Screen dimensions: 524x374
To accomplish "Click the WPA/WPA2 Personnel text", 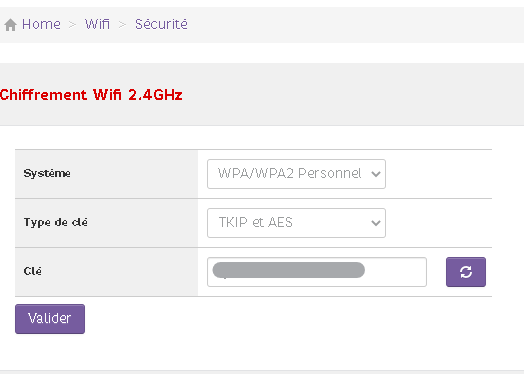I will click(289, 173).
